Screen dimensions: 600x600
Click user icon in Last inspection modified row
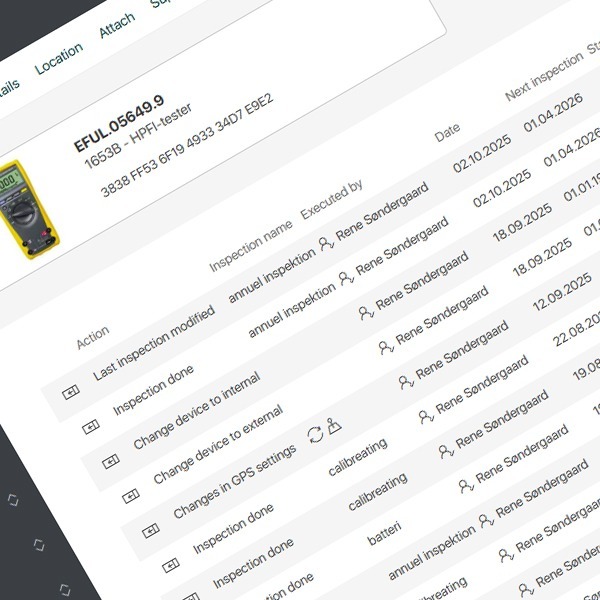pos(323,243)
